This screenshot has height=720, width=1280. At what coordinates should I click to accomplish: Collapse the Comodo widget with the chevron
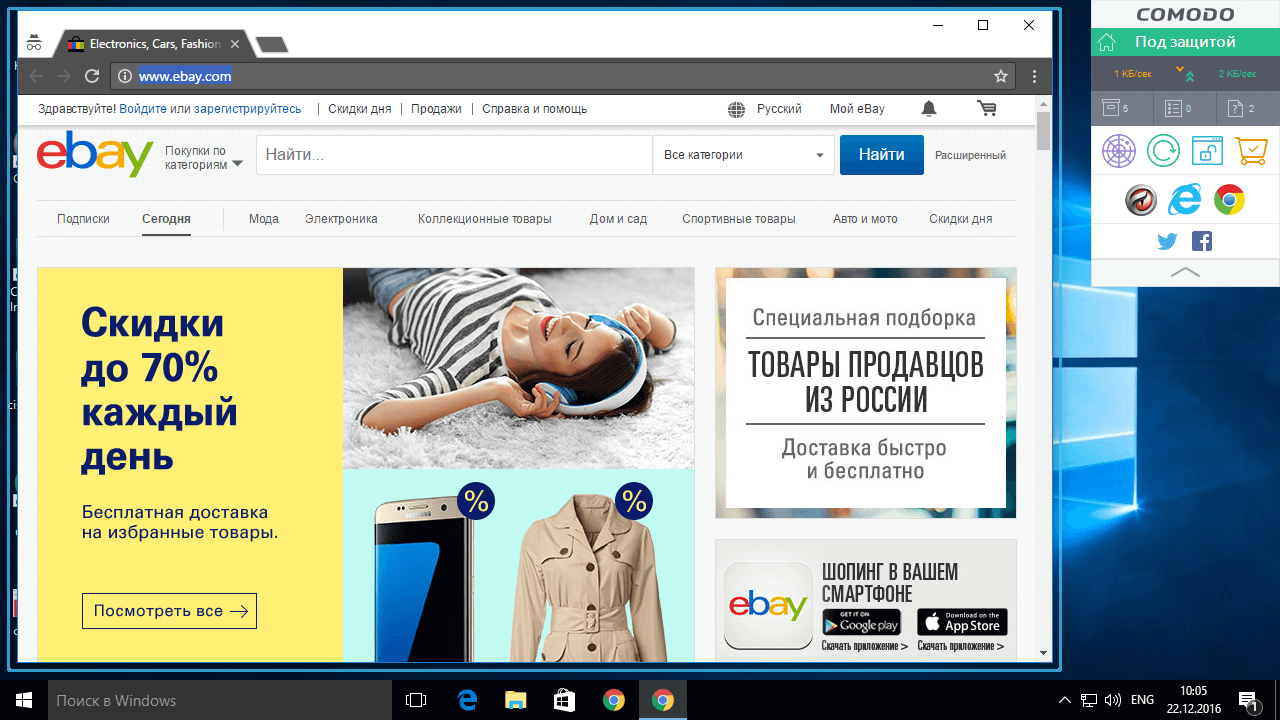(1185, 271)
